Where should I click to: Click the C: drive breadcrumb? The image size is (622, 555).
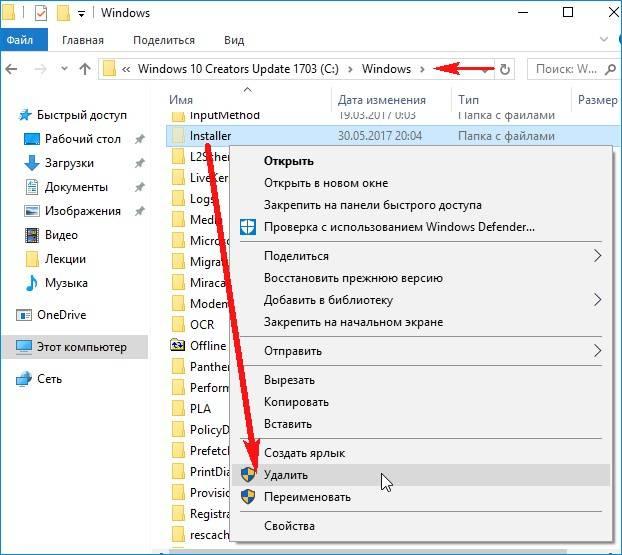tap(238, 69)
